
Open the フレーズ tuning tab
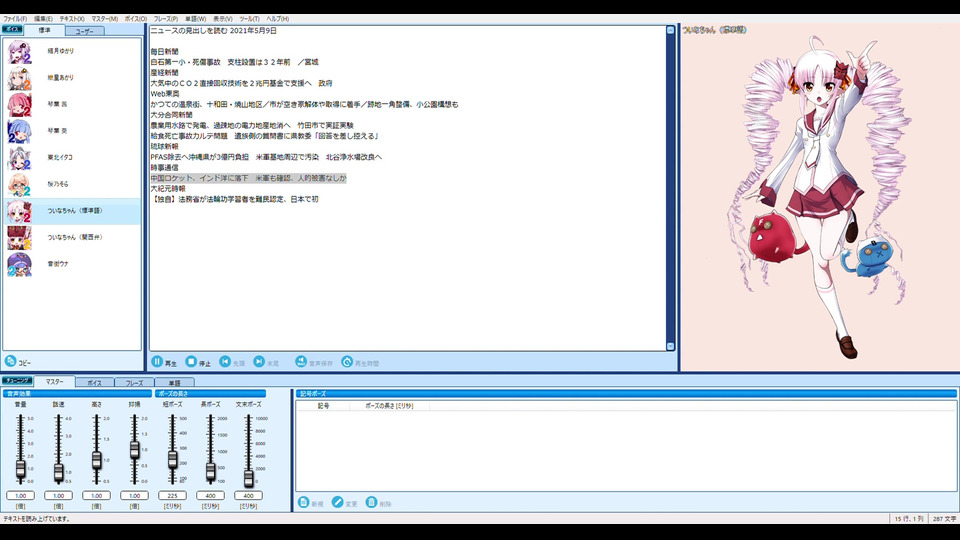click(134, 383)
